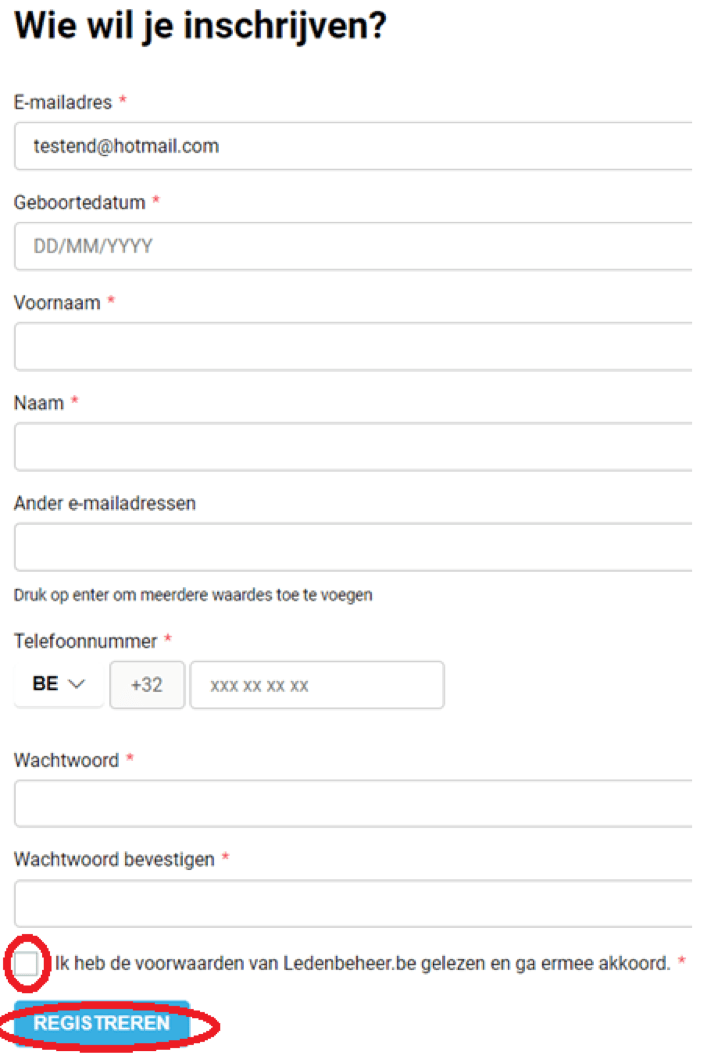Submit the form with REGISTREREN button
725x1058 pixels.
(x=102, y=1024)
